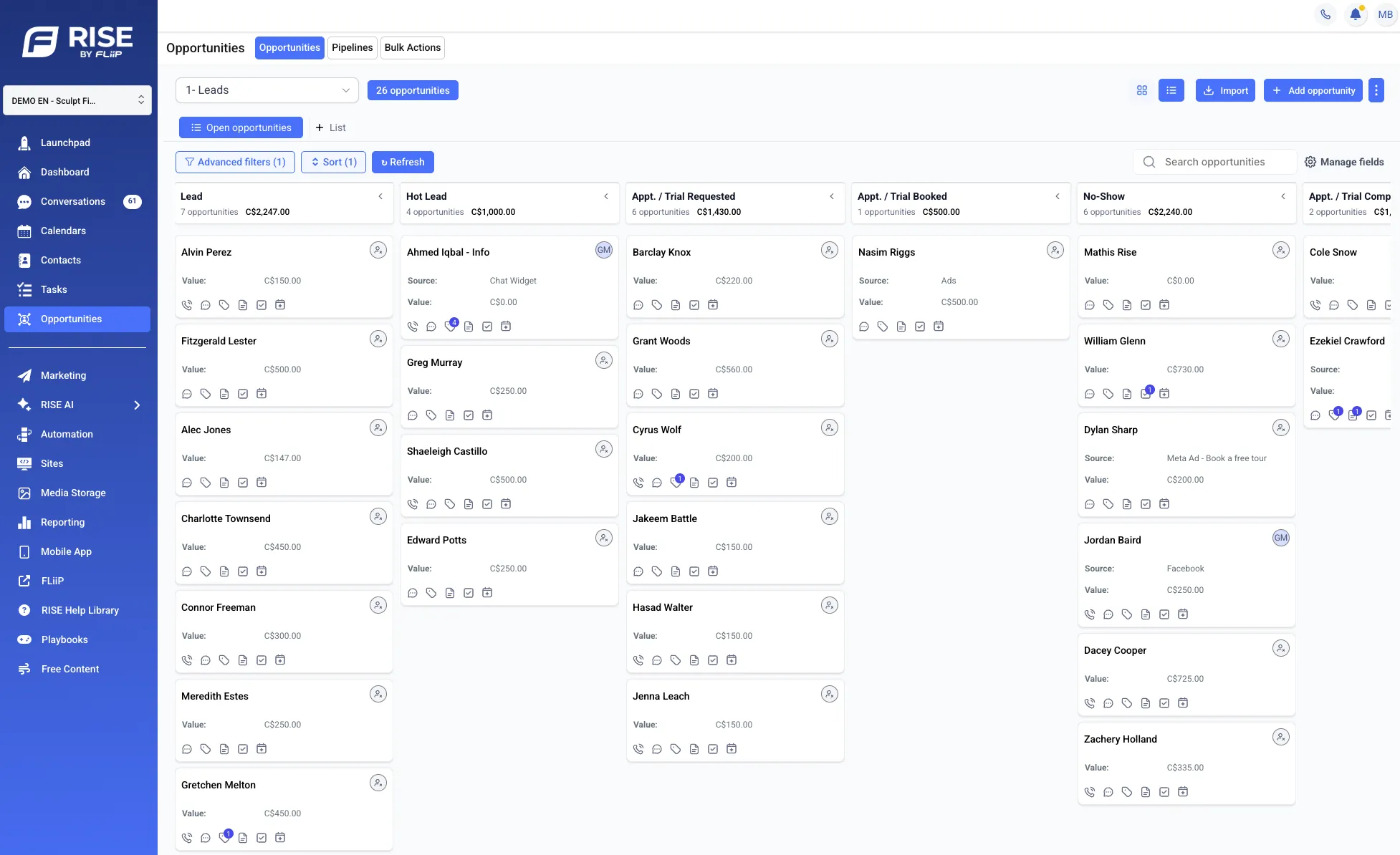Call Alvin Perez using the phone icon
Screen dimensions: 1400x855
point(187,305)
